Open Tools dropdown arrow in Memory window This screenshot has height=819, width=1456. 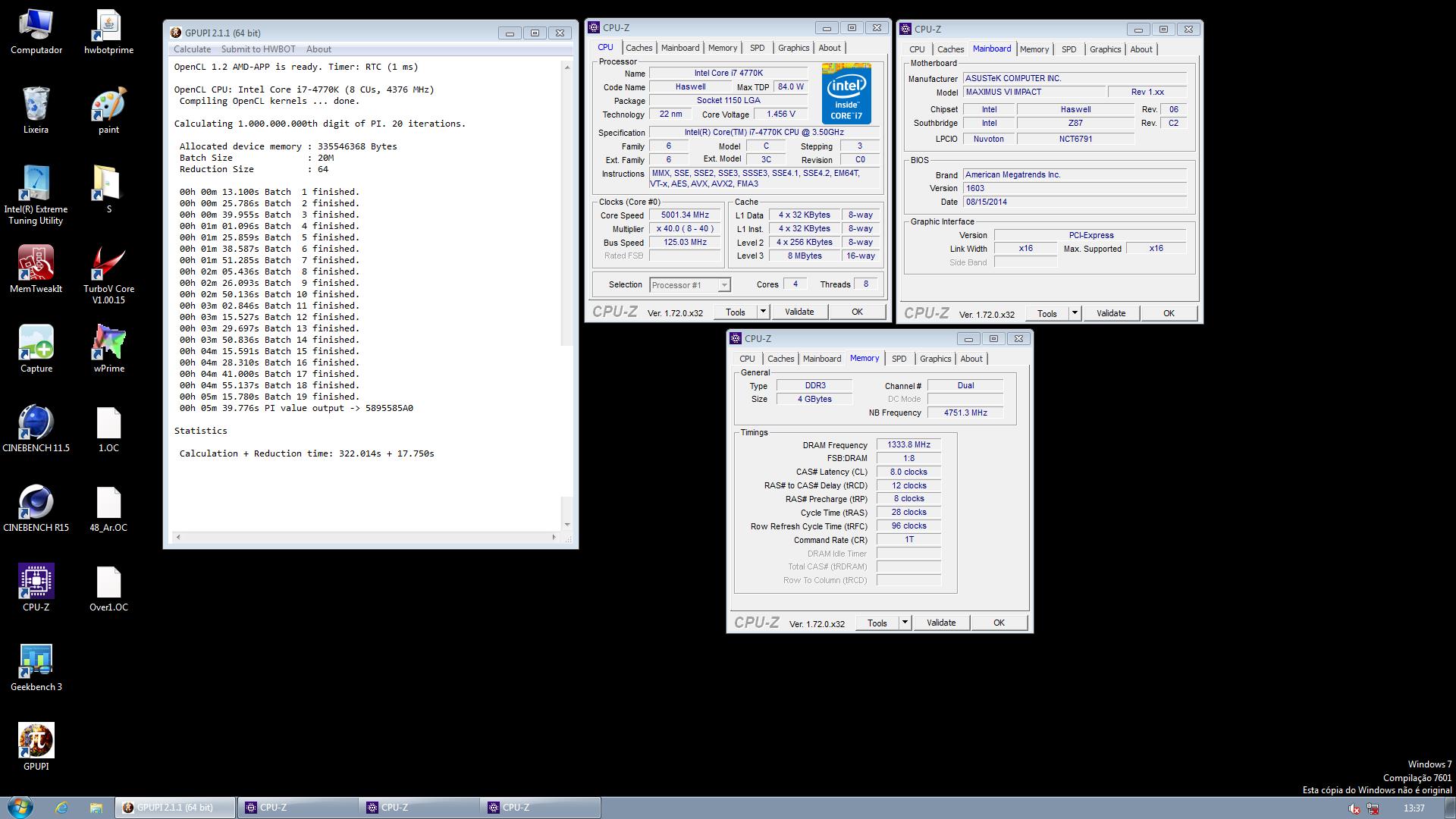[x=905, y=623]
